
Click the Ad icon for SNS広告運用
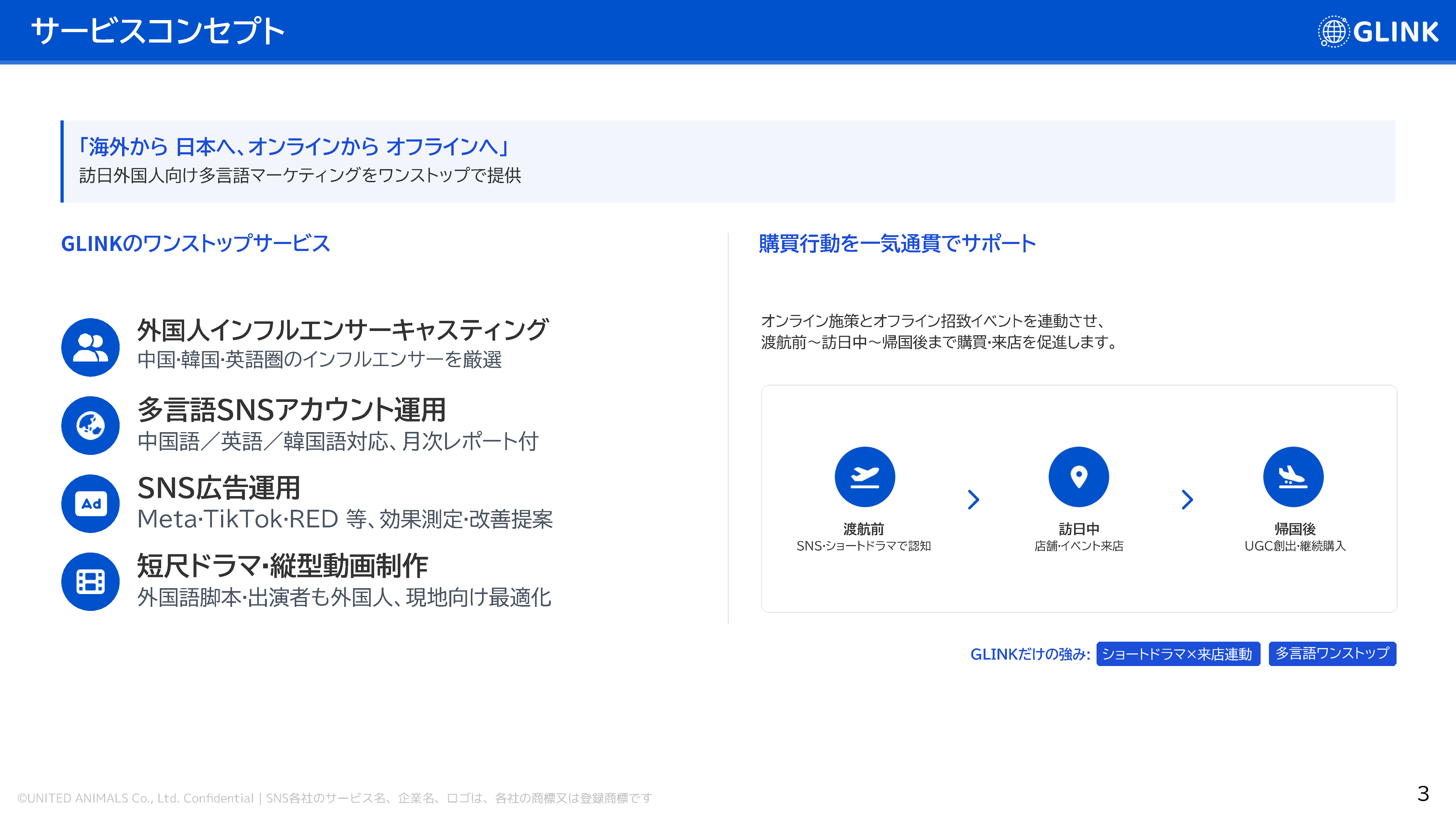coord(90,503)
